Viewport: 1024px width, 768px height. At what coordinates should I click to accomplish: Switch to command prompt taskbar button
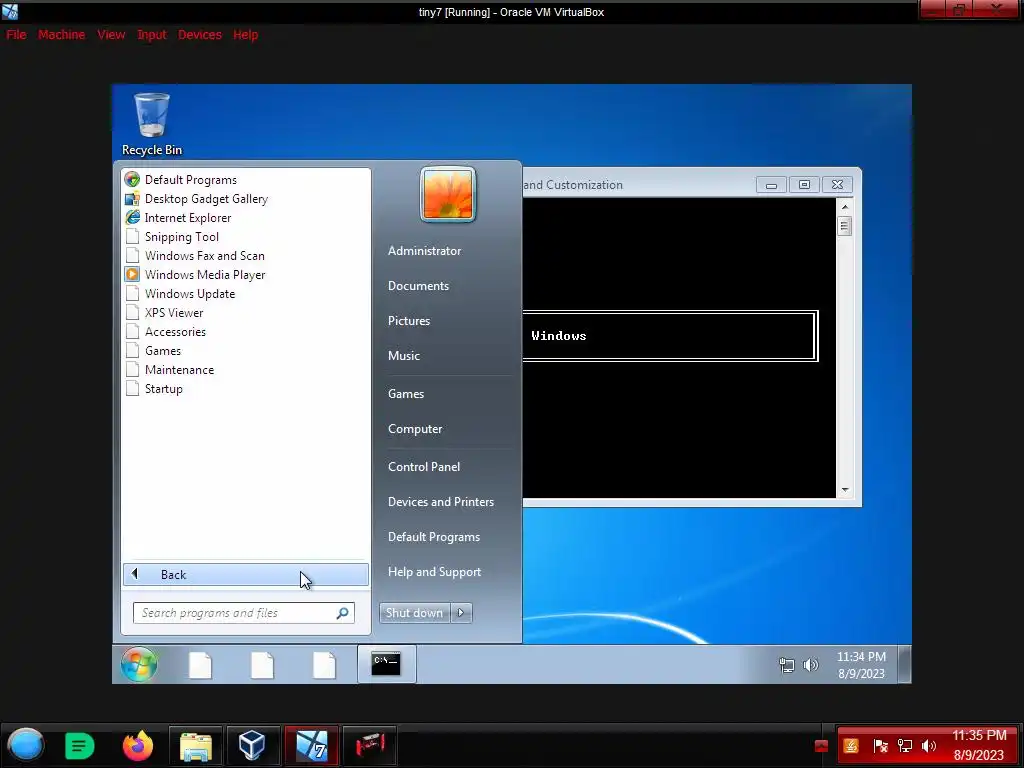[x=387, y=664]
